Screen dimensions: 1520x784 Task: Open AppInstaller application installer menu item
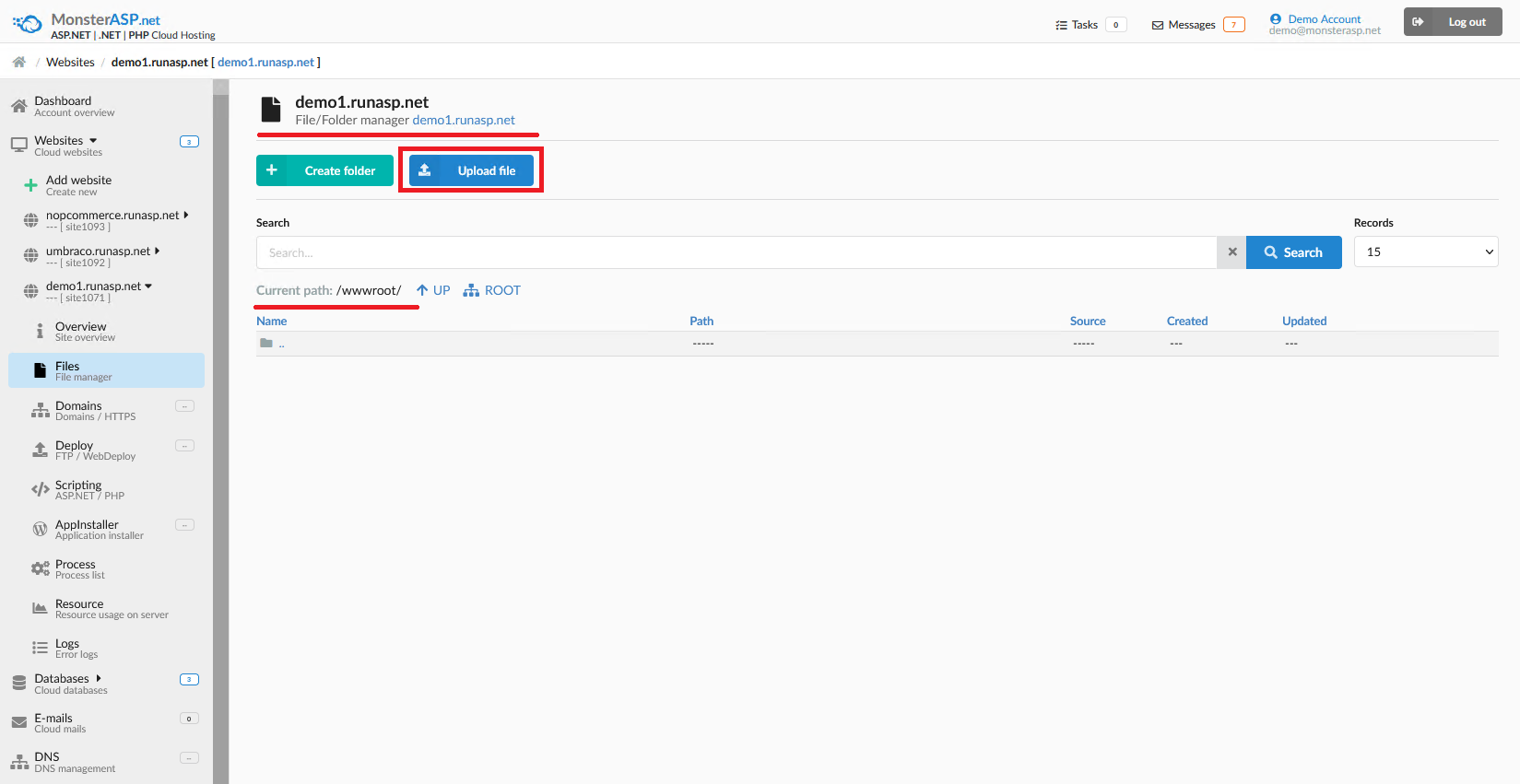(106, 529)
